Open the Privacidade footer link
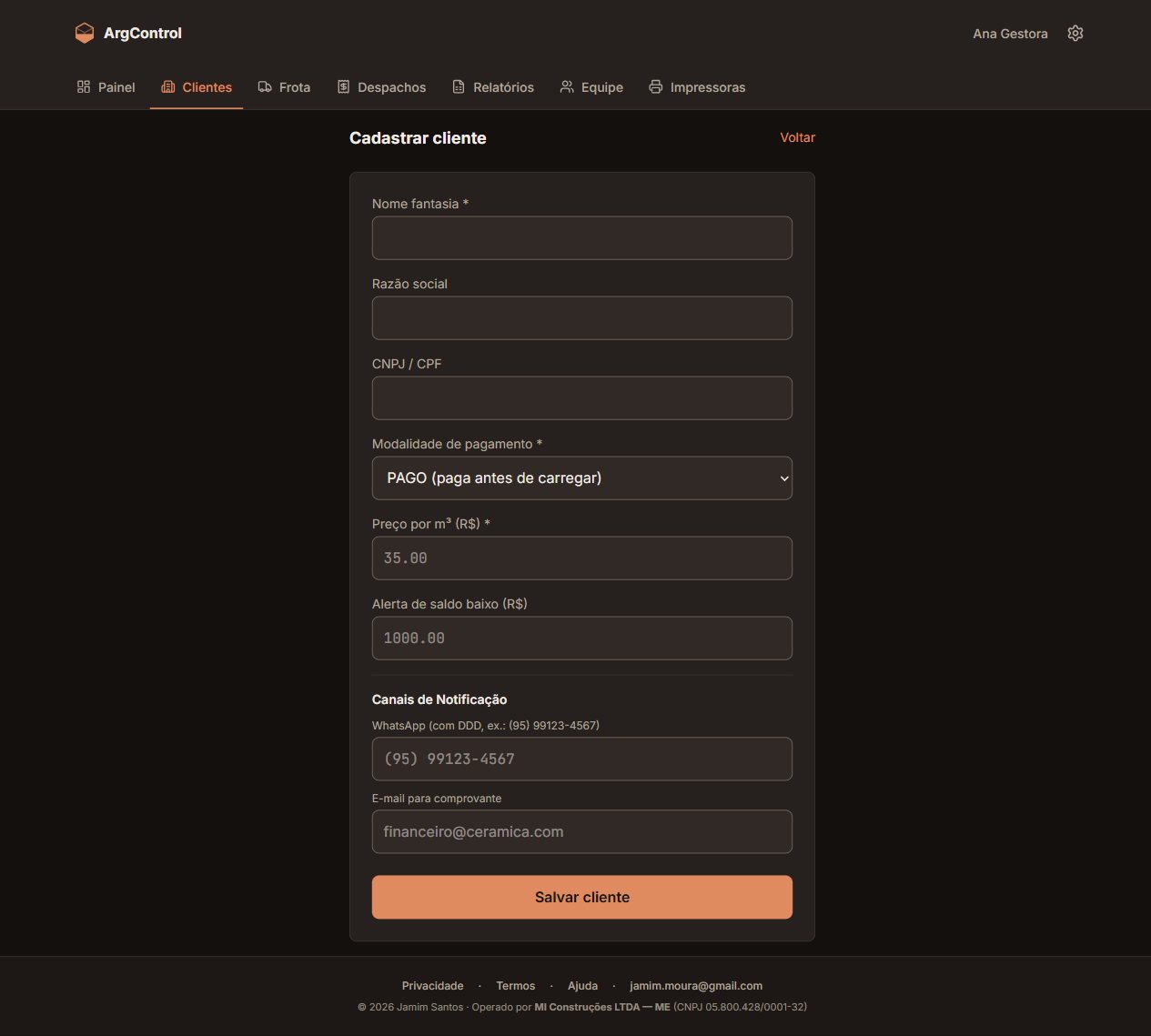Viewport: 1151px width, 1036px height. point(433,986)
